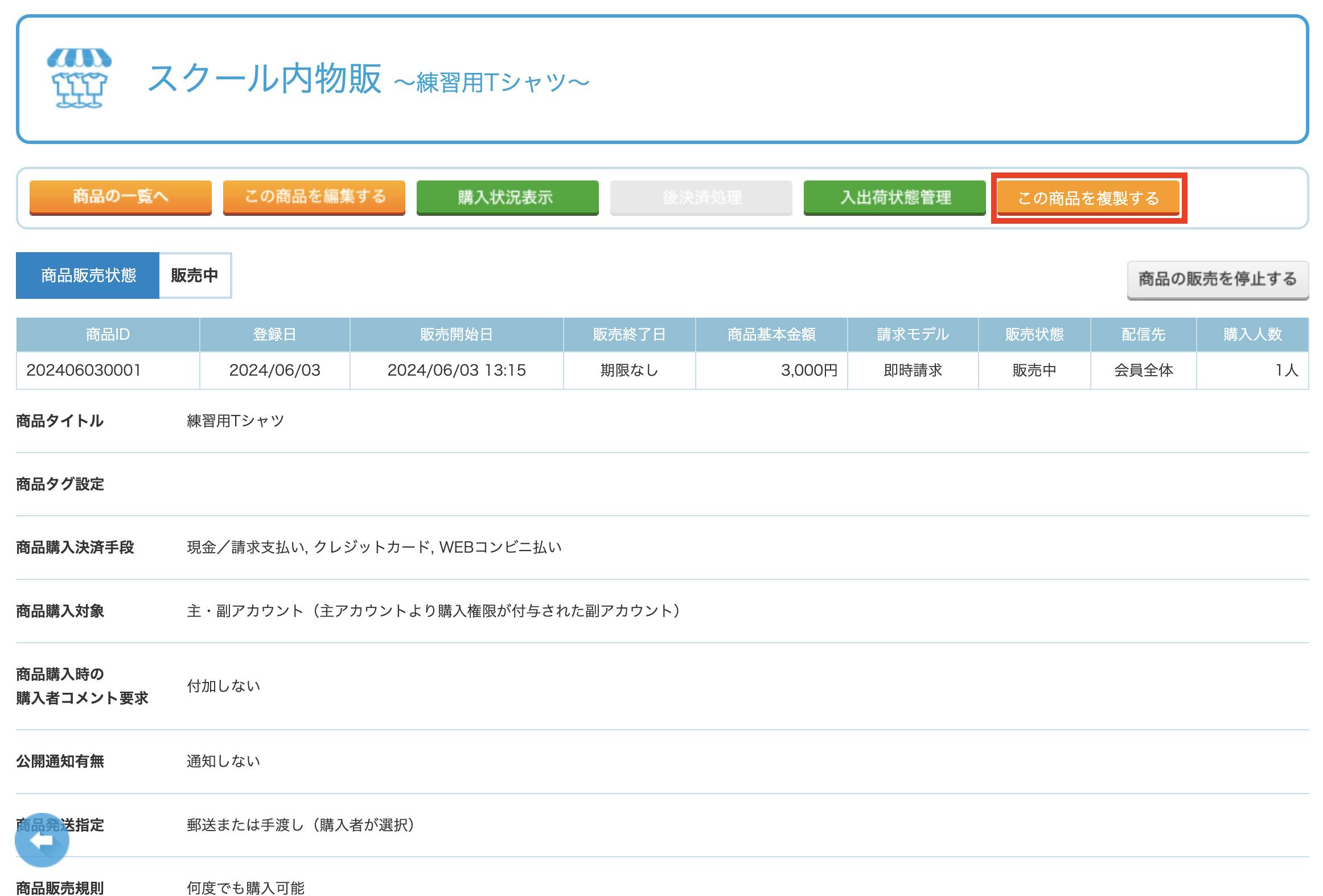Click 商品の販売を停止する button
The image size is (1323, 896).
coord(1218,280)
